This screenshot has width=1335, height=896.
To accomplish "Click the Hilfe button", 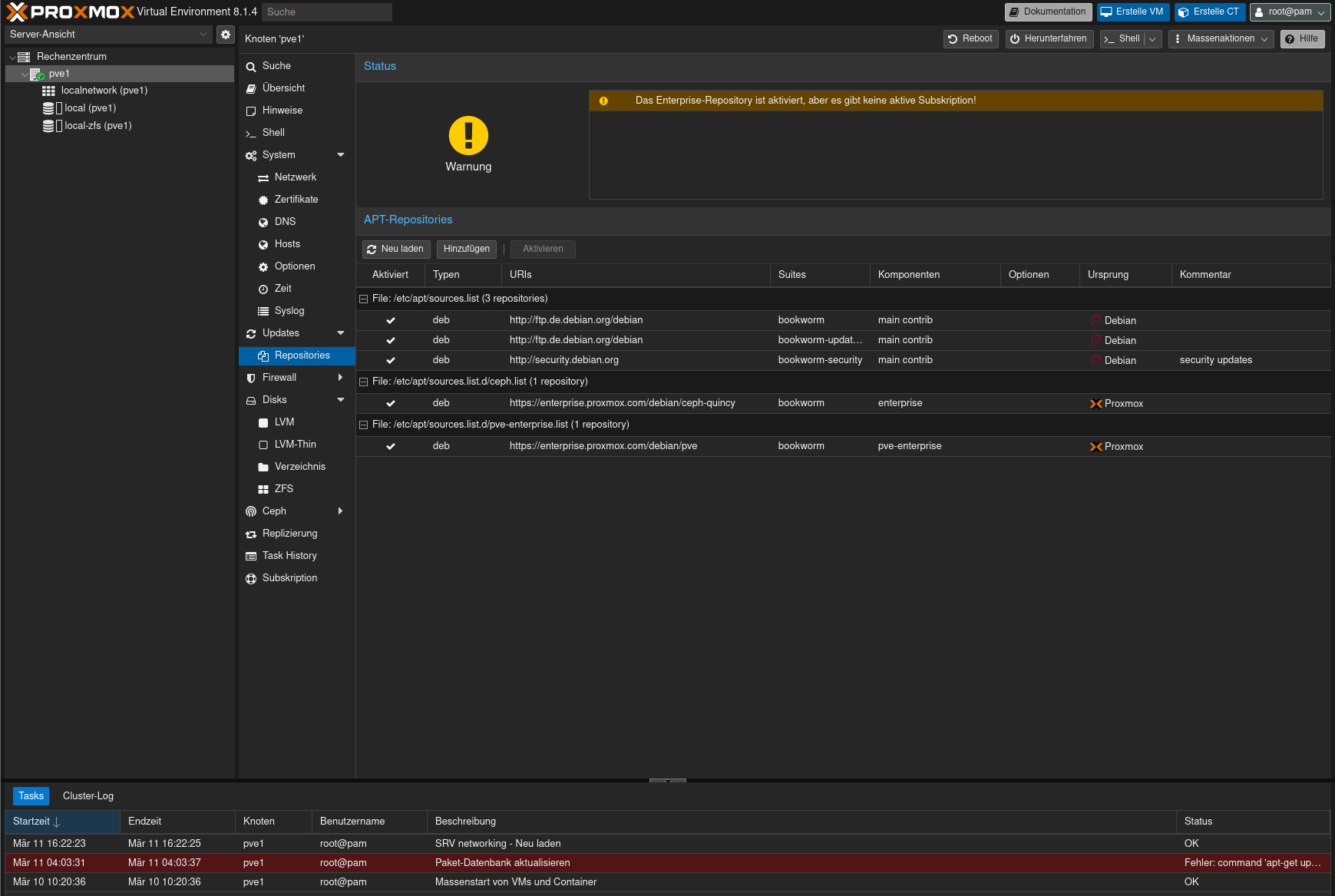I will pyautogui.click(x=1302, y=39).
